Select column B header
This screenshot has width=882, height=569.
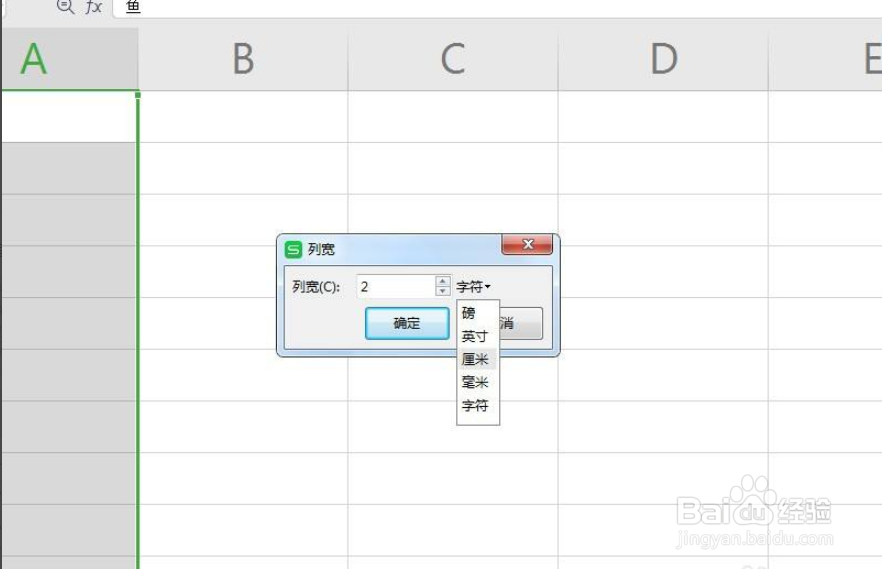[x=243, y=60]
